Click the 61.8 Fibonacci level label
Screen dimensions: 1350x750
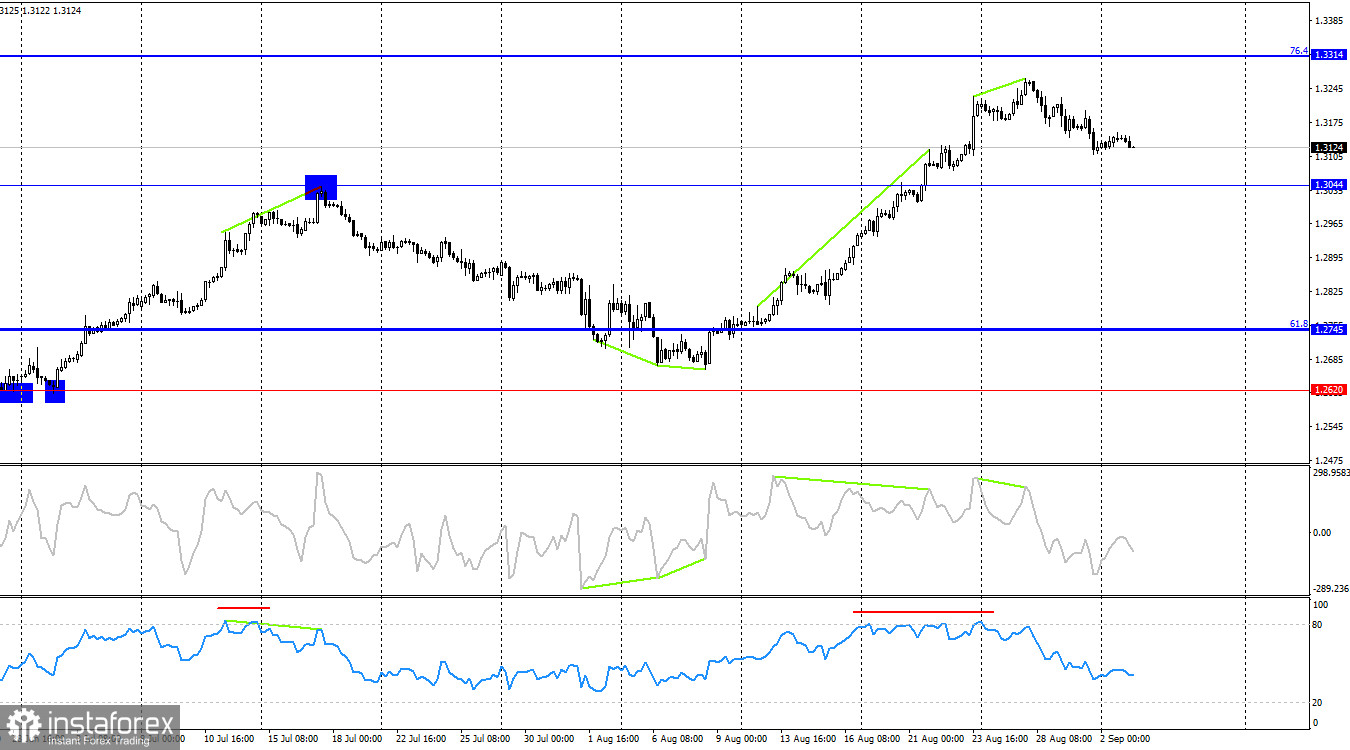pos(1299,324)
